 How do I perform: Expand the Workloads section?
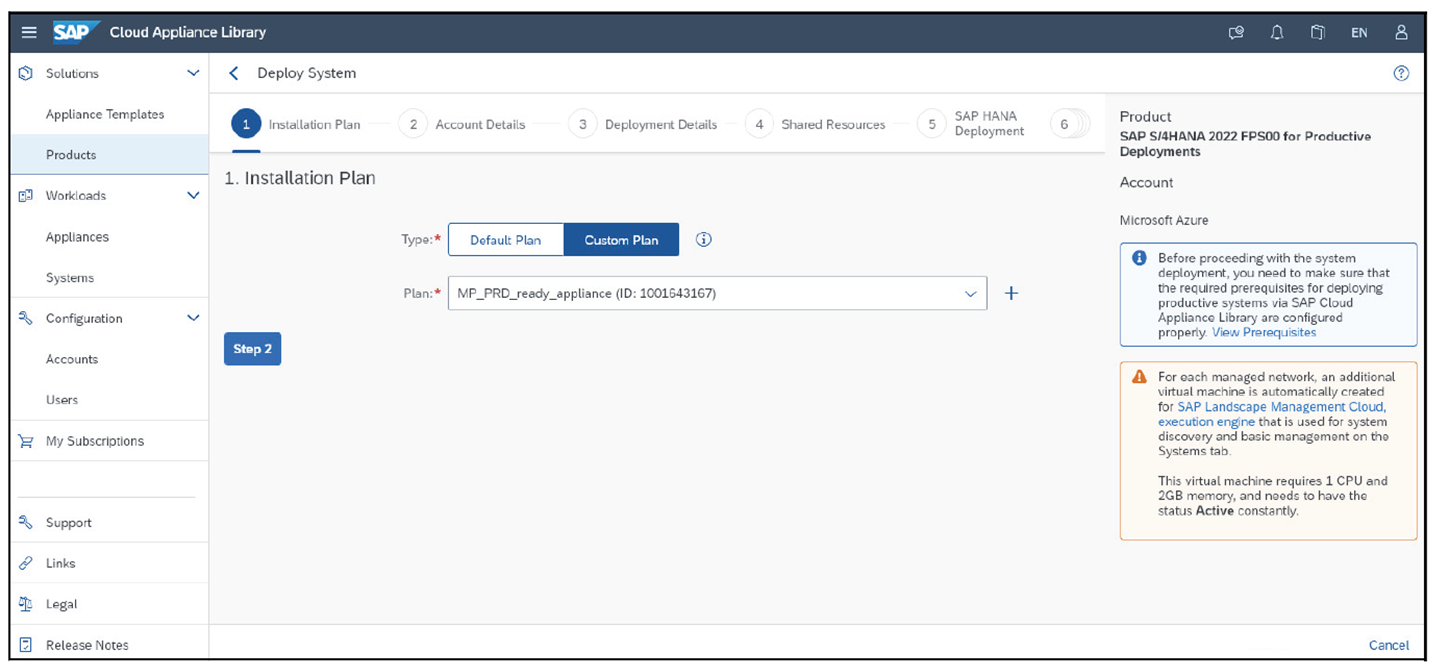tap(192, 195)
